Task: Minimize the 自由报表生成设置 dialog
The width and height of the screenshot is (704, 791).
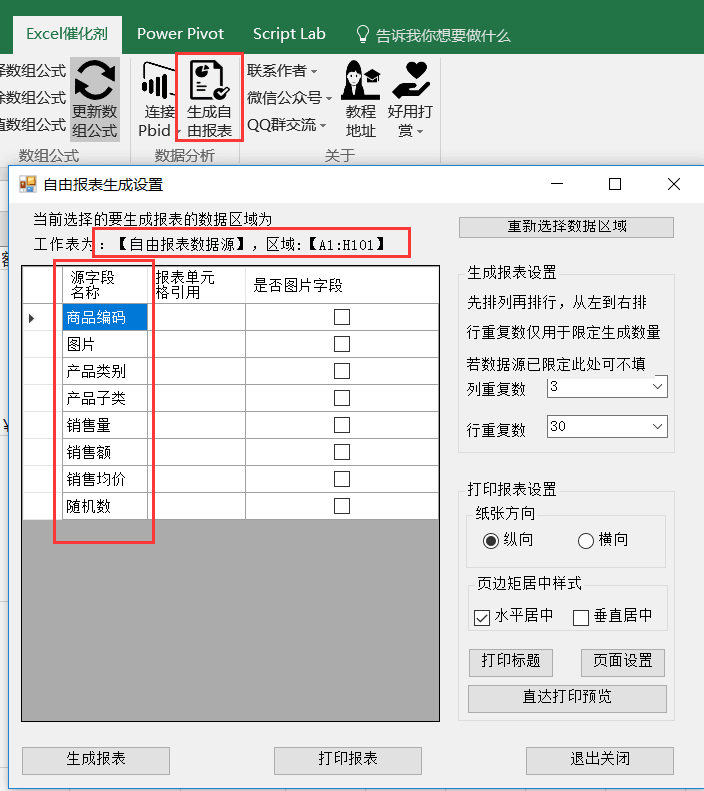Action: 557,184
